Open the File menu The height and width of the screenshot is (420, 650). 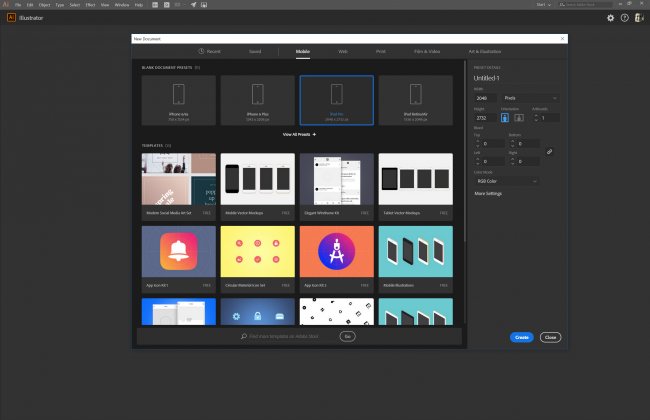click(18, 5)
